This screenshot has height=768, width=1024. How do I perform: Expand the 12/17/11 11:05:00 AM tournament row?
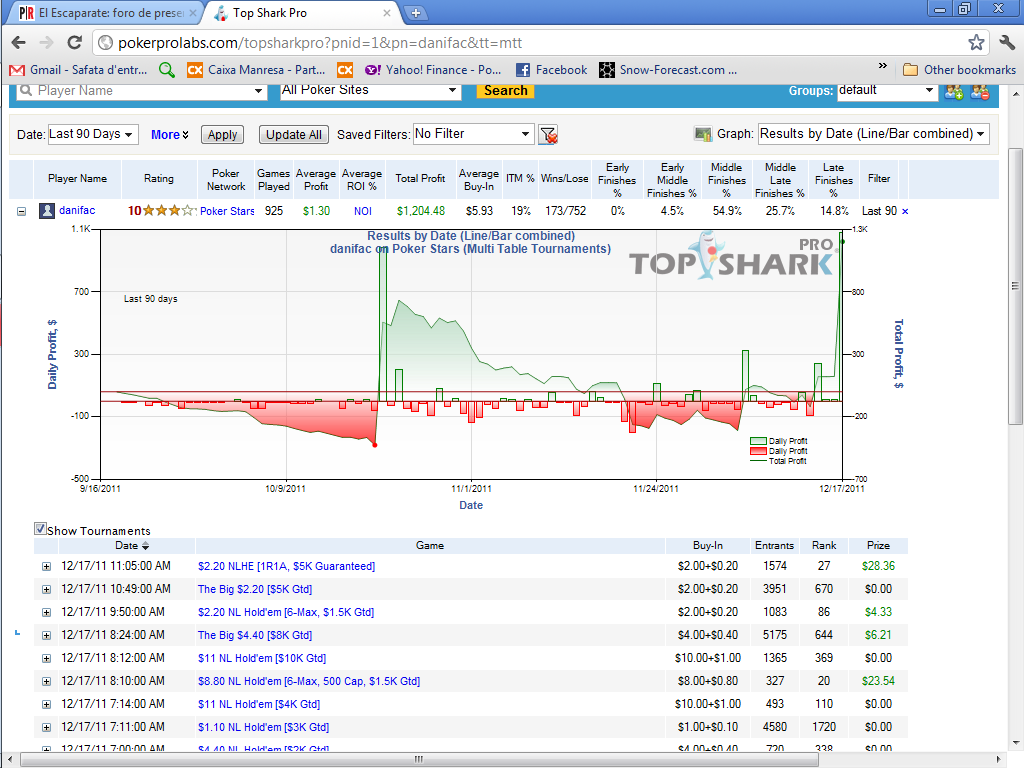[x=46, y=567]
